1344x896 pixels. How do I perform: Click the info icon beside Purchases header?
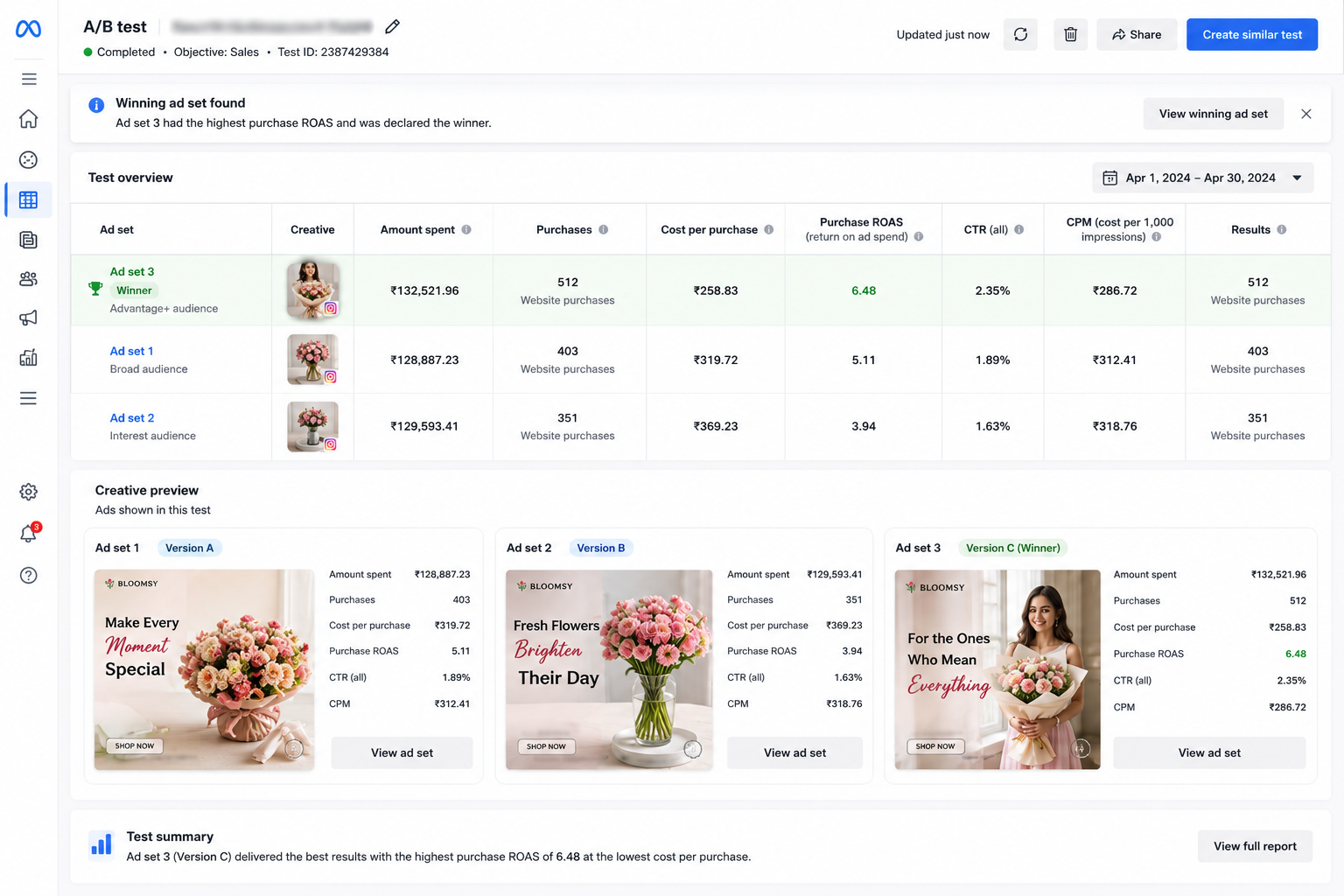coord(604,229)
